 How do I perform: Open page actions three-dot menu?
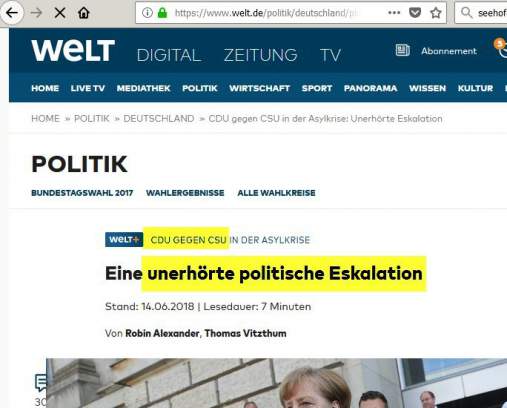tap(394, 13)
